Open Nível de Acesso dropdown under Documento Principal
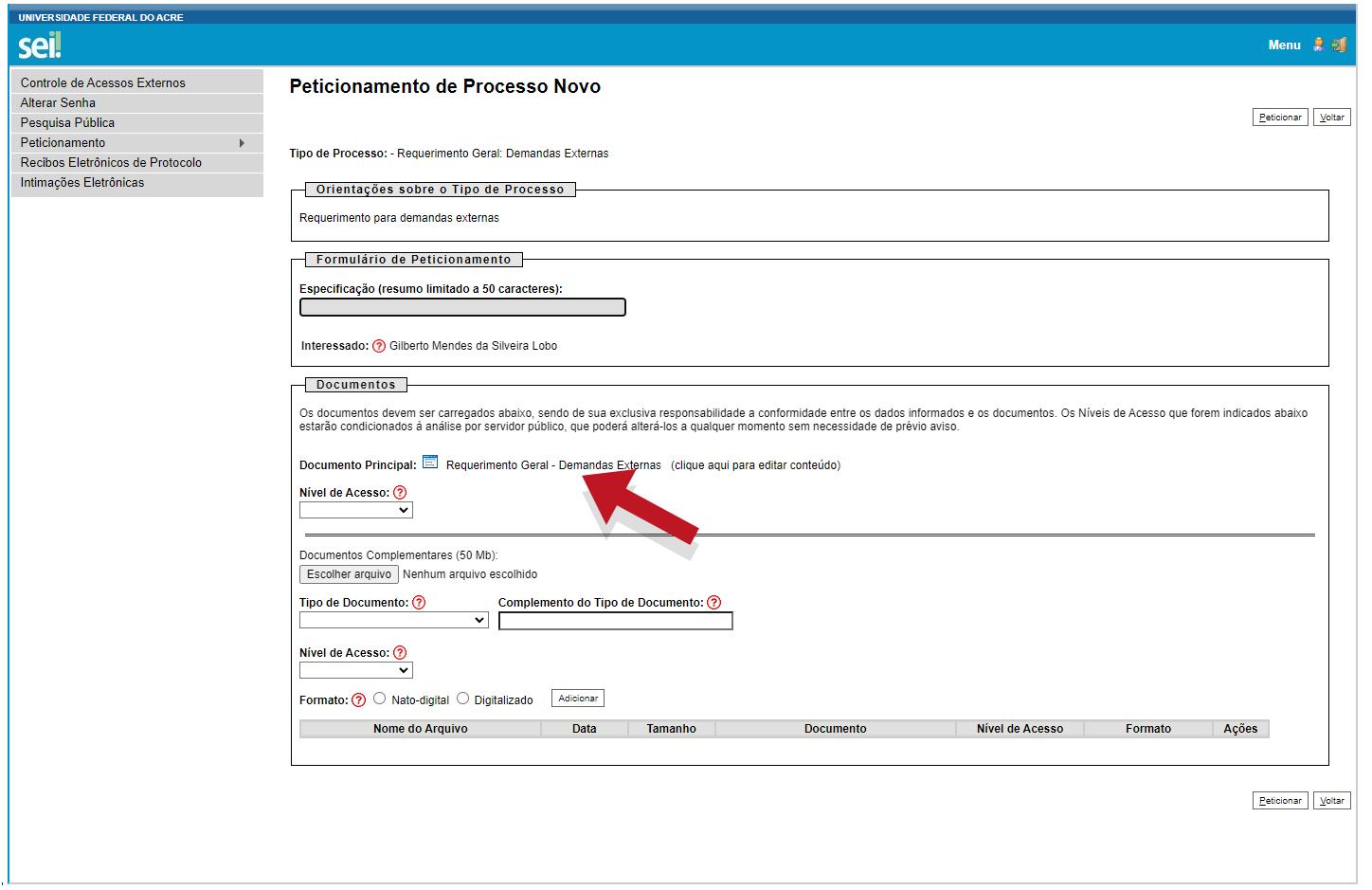This screenshot has height=890, width=1372. click(x=356, y=510)
